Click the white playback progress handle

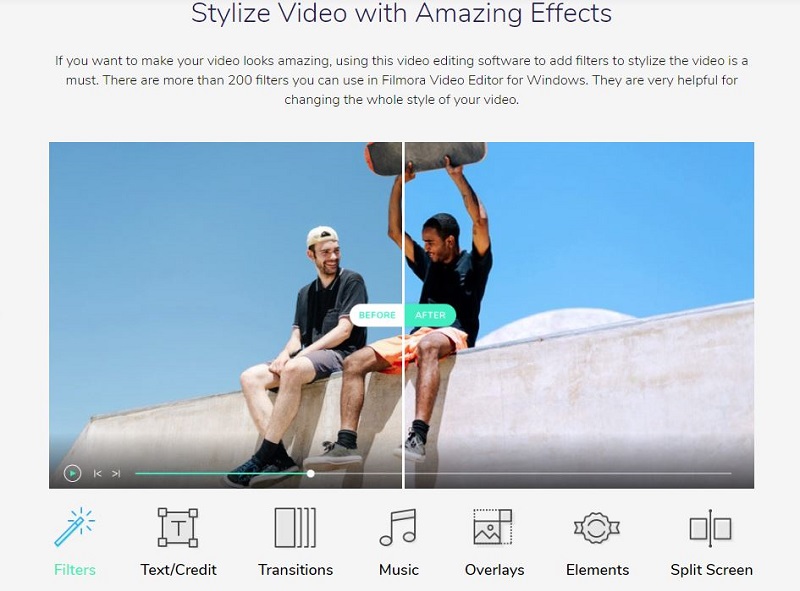(311, 473)
